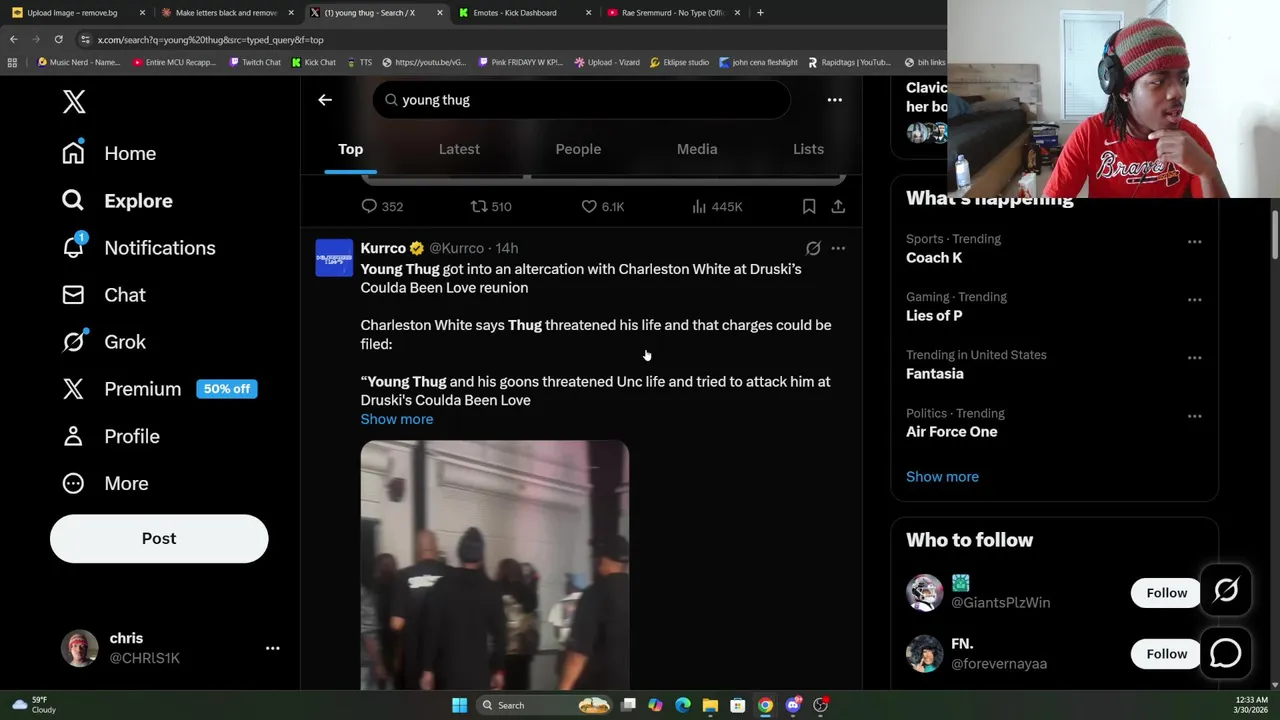Bookmark the post above Kurrco's
This screenshot has height=720, width=1280.
pos(809,206)
